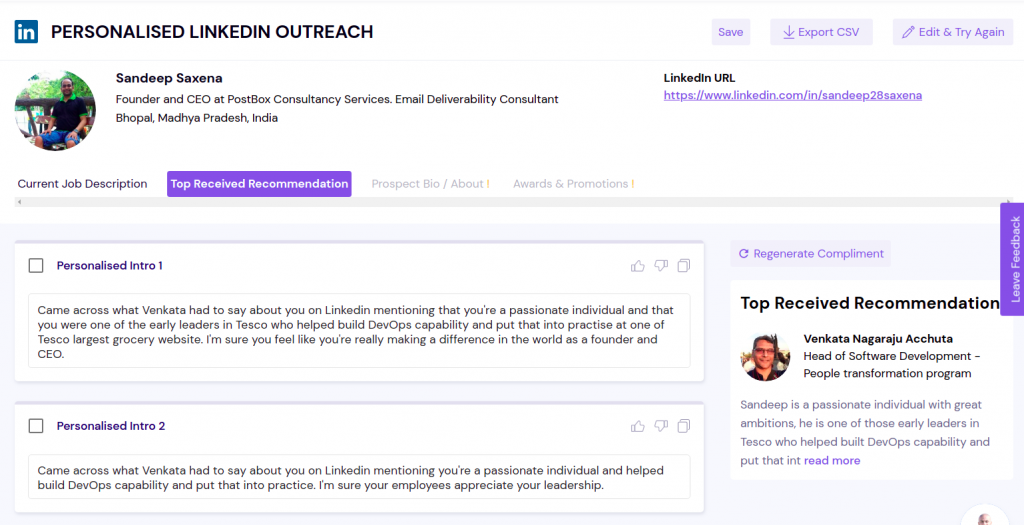This screenshot has height=525, width=1024.
Task: Select the Personalised Intro 2 checkbox
Action: [36, 426]
